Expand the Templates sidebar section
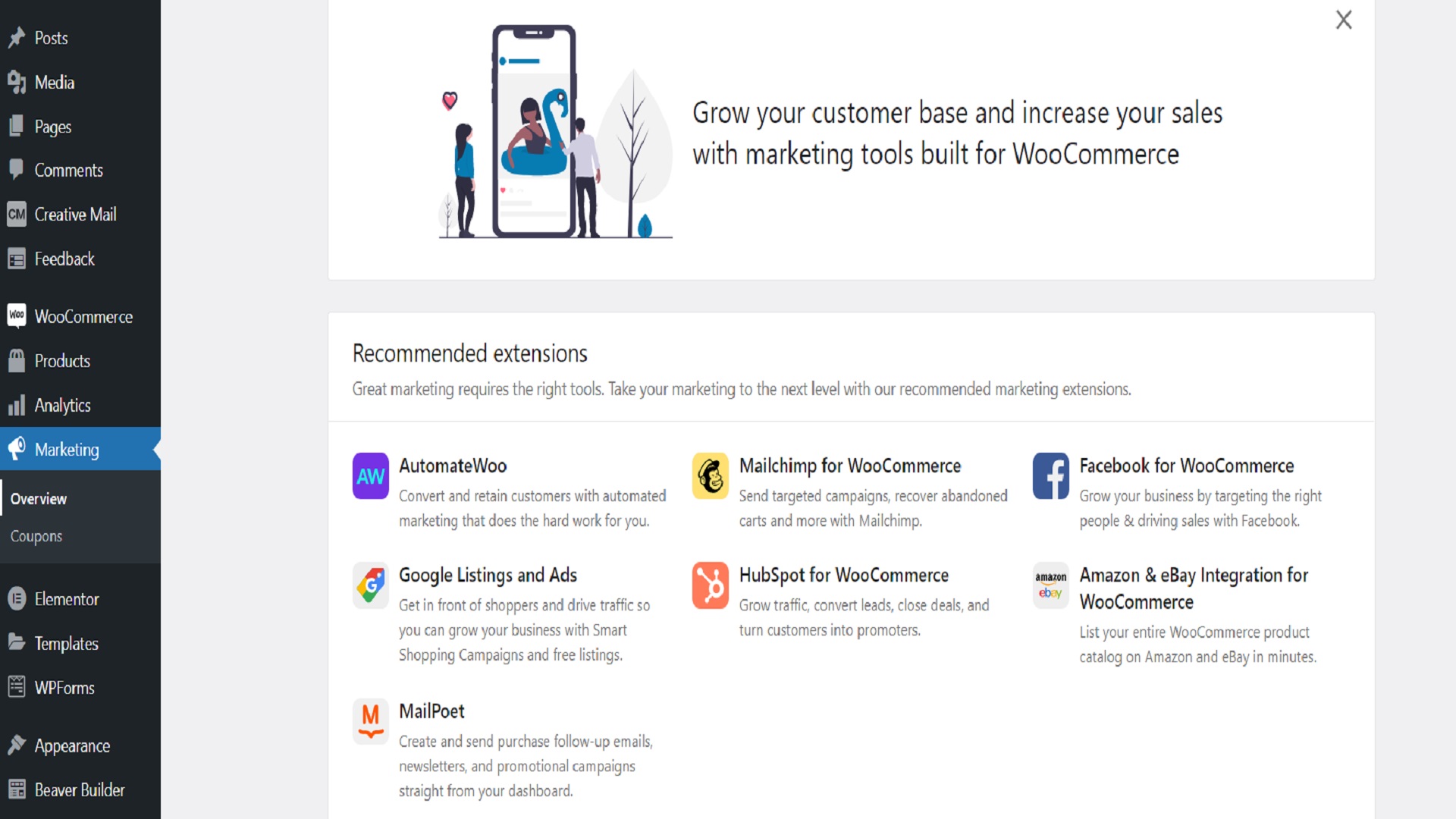Screen dimensions: 1456x819 [65, 643]
